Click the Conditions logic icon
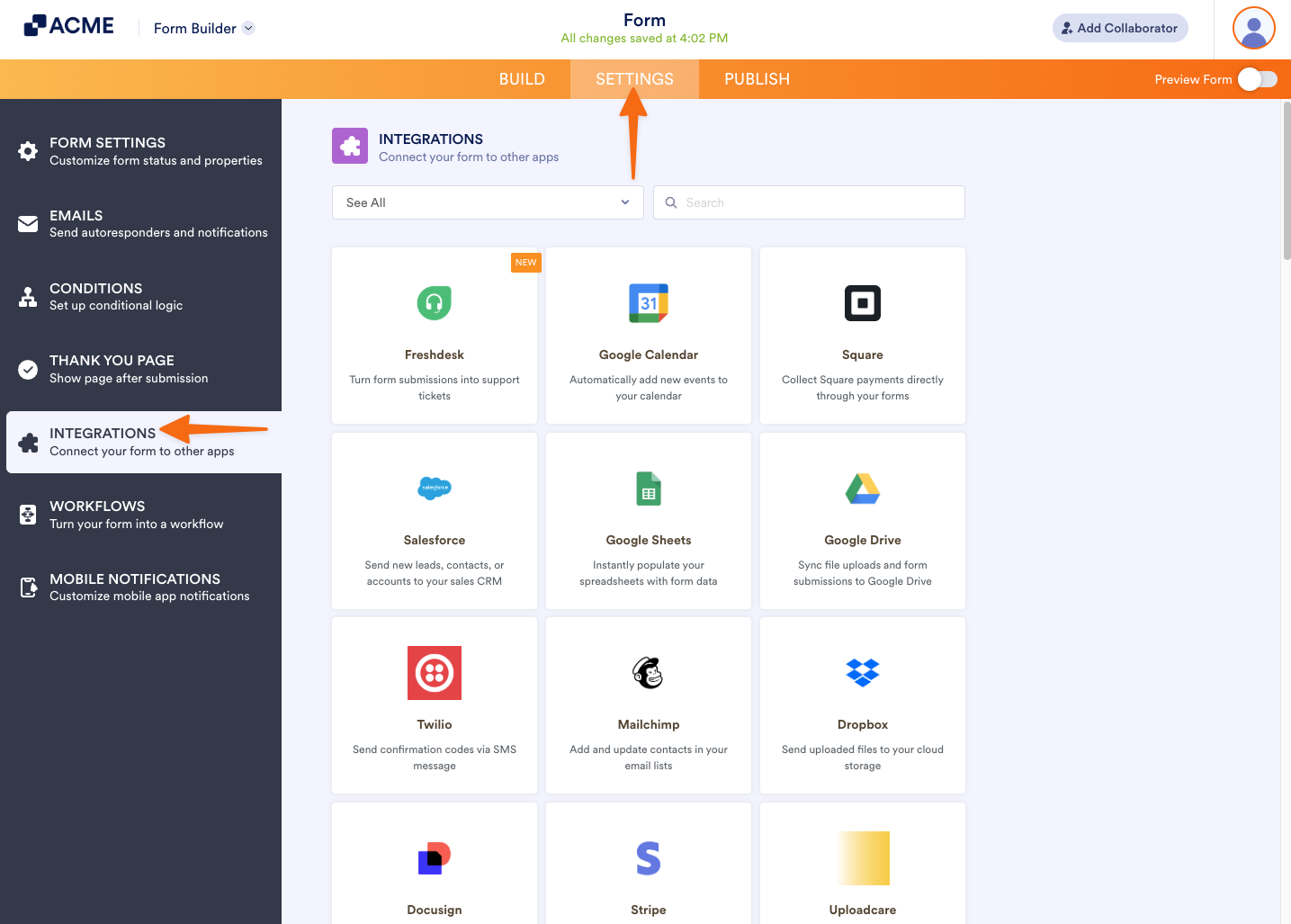1291x924 pixels. (28, 296)
